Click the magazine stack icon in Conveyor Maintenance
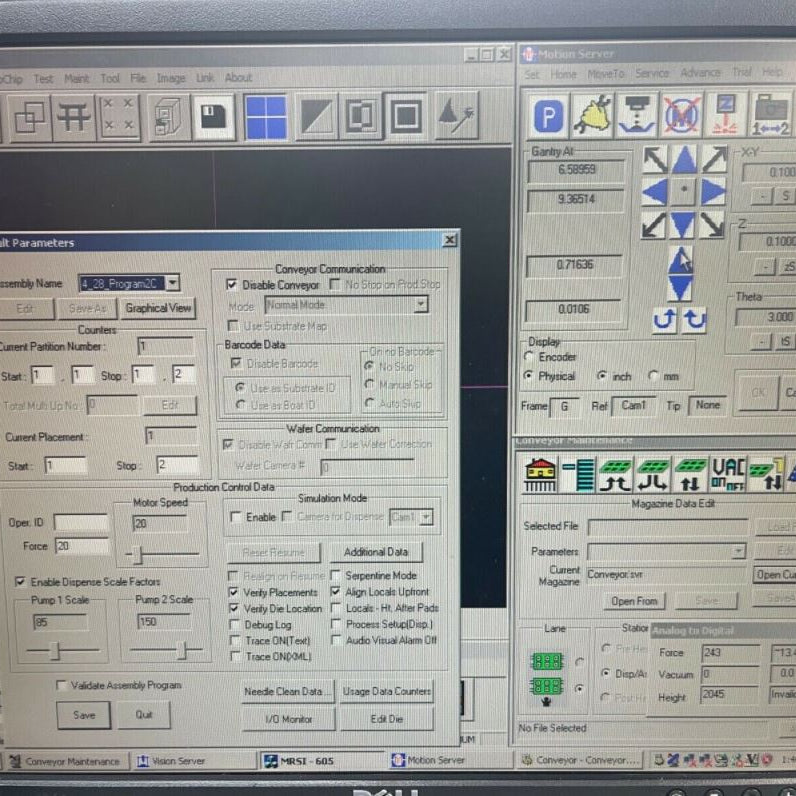796x796 pixels. point(578,475)
